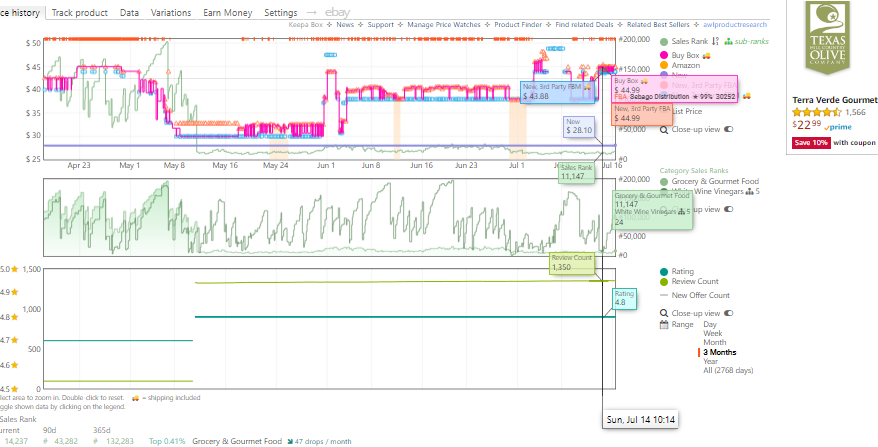Switch to the Track product tab
Screen dimensions: 878x447
80,12
